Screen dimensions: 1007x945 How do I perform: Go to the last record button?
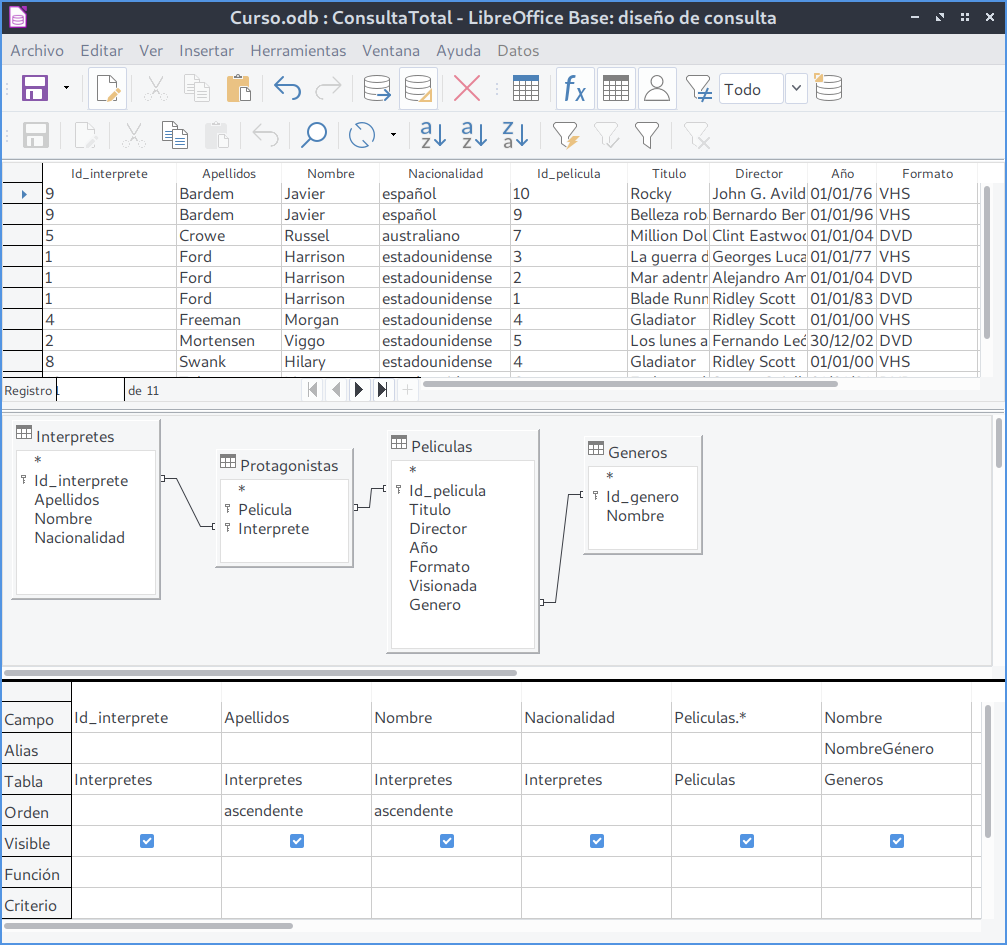point(382,390)
